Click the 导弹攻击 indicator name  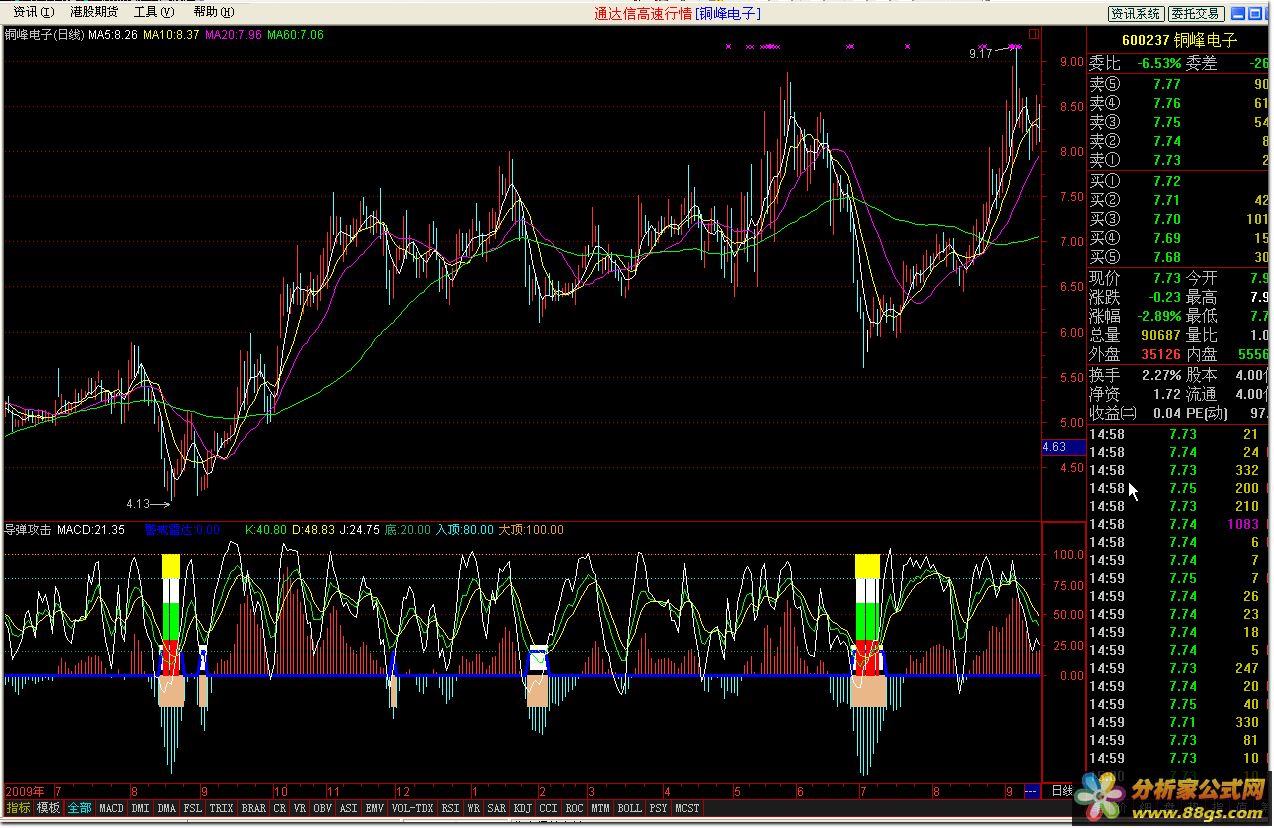click(x=28, y=529)
